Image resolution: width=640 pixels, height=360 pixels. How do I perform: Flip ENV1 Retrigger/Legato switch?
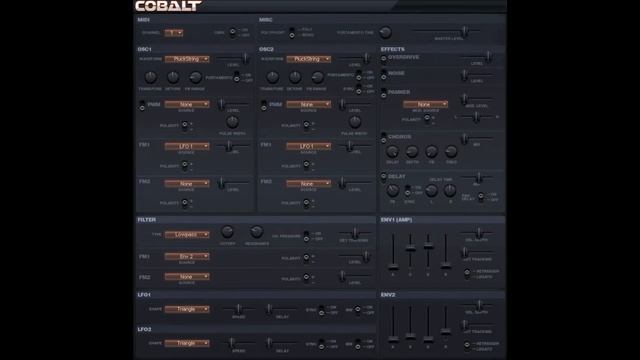click(x=467, y=274)
